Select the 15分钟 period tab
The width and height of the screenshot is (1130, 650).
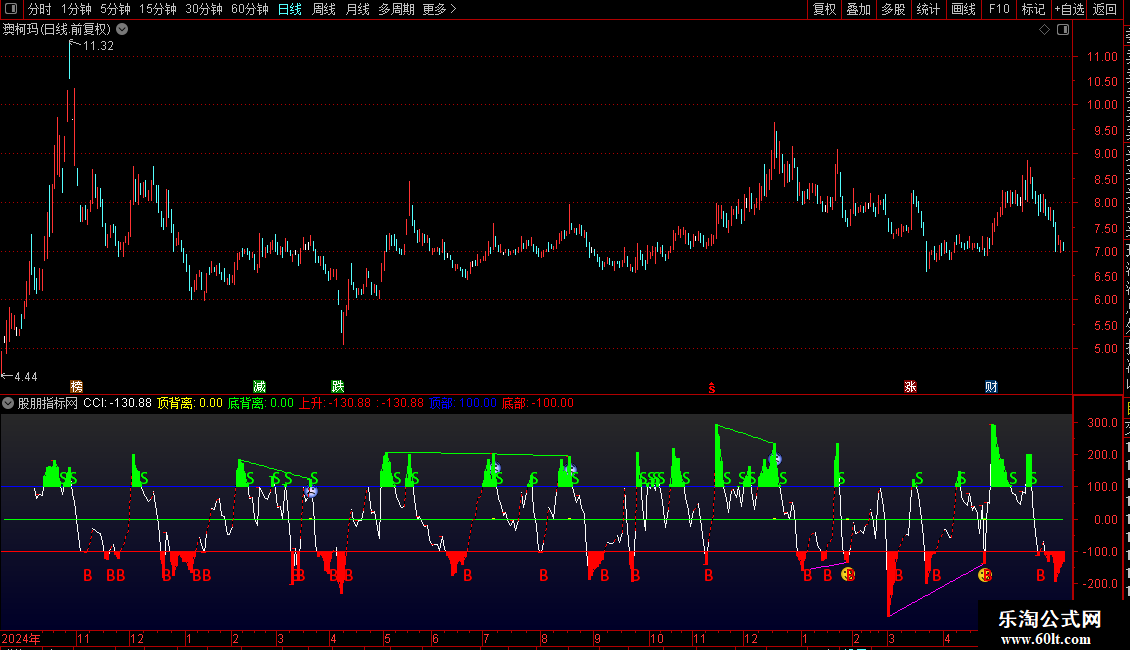[x=157, y=9]
